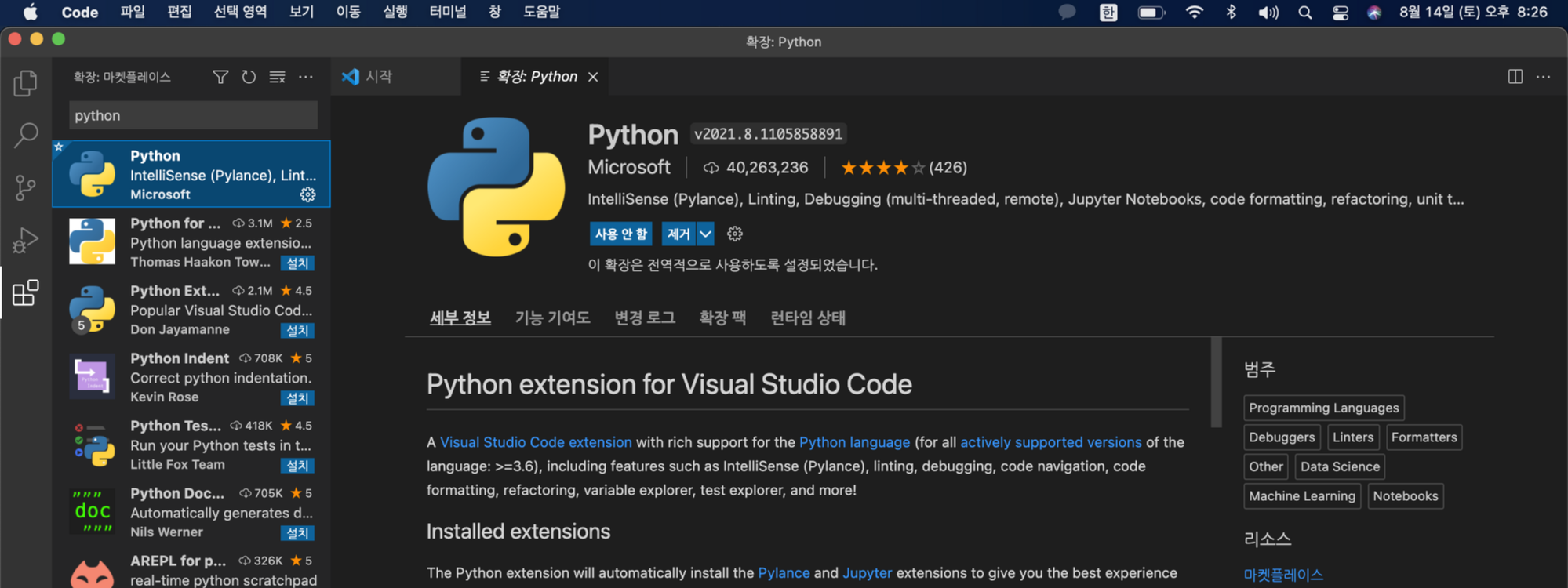The height and width of the screenshot is (588, 1568).
Task: Install the Python Extension Pack
Action: click(297, 331)
